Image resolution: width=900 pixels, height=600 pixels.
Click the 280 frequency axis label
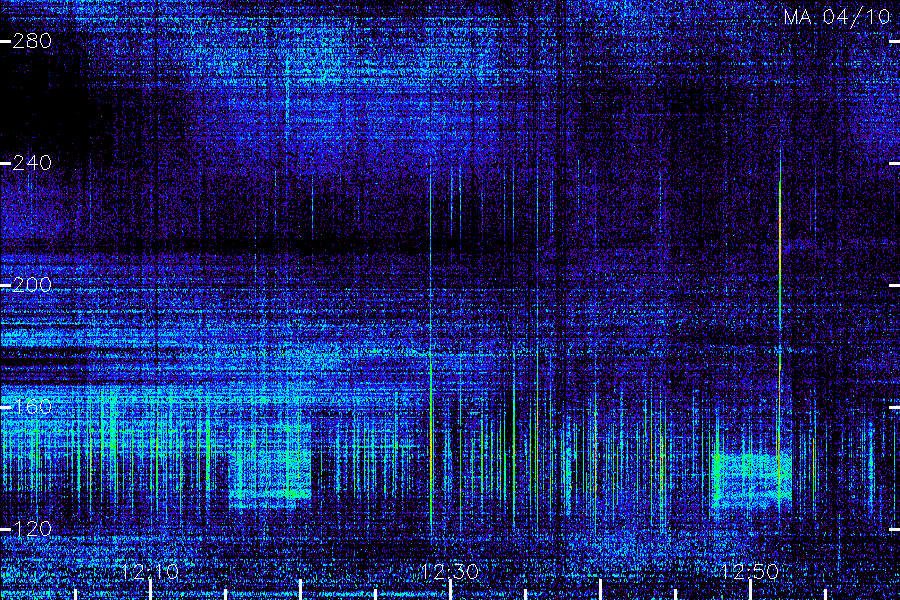point(32,41)
